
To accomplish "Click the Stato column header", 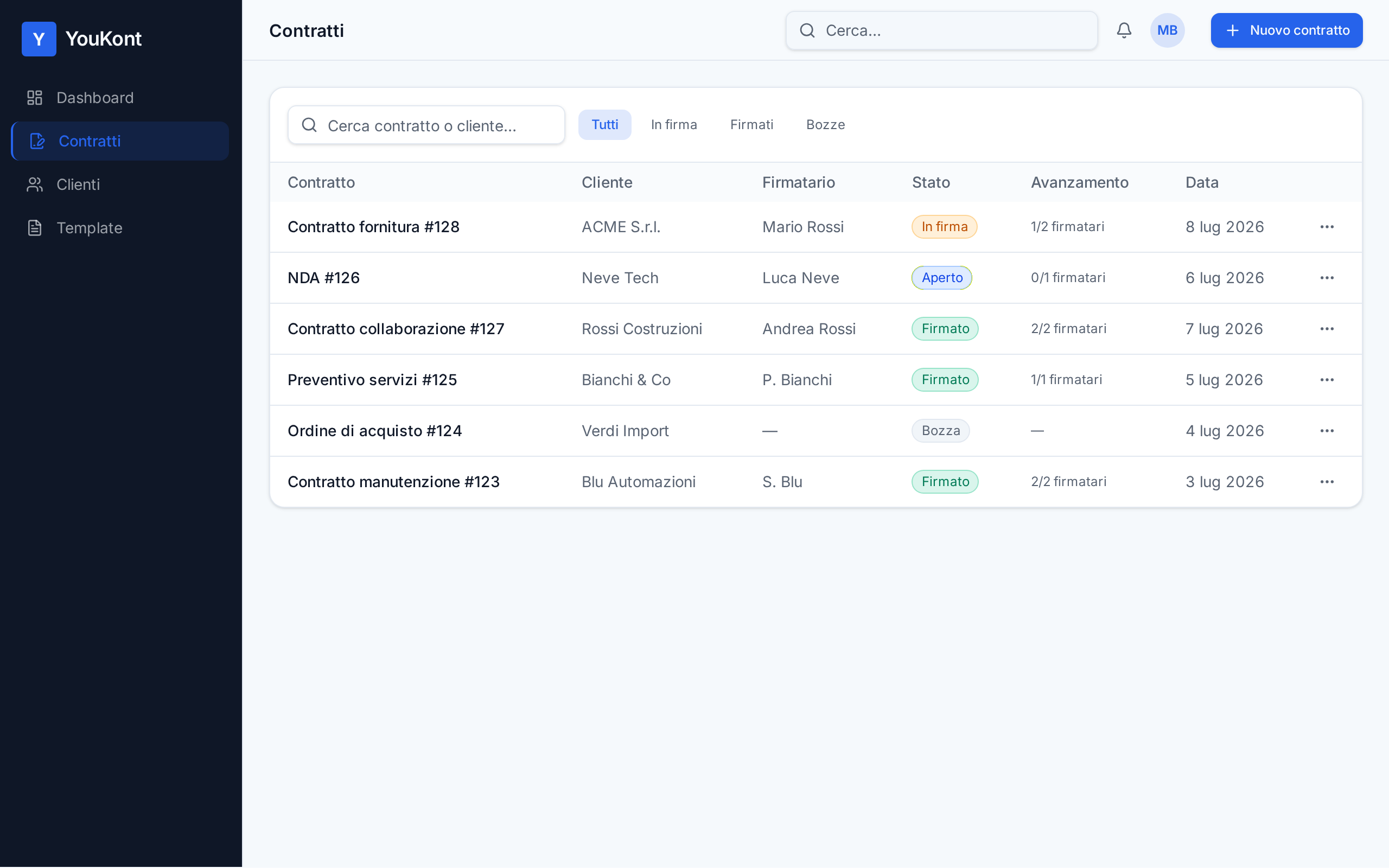I will coord(931,183).
